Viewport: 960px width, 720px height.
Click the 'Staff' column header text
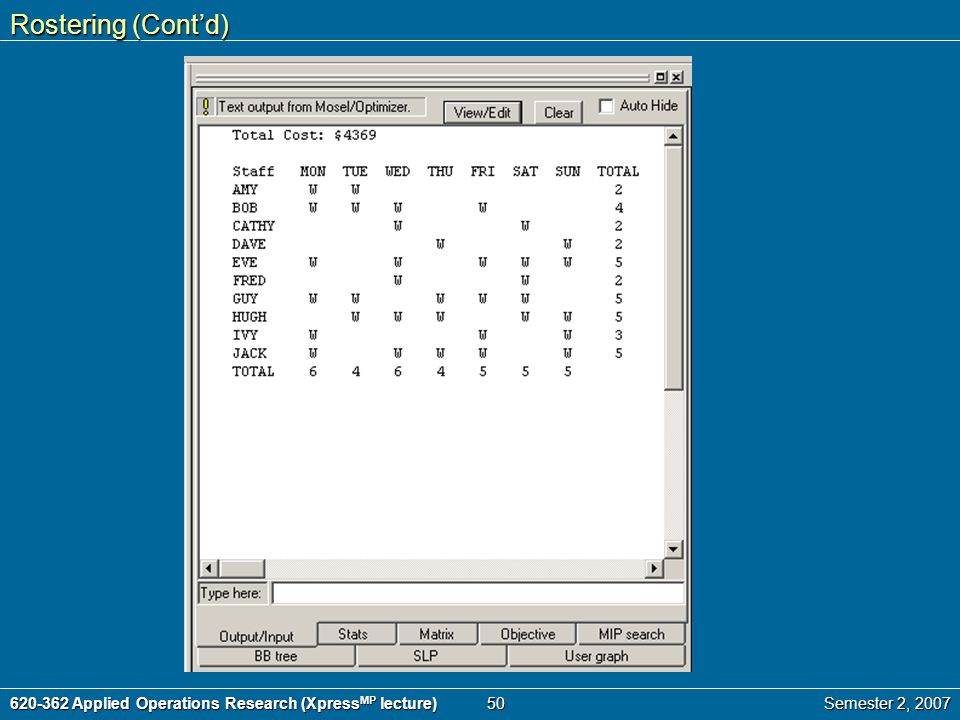click(x=253, y=171)
